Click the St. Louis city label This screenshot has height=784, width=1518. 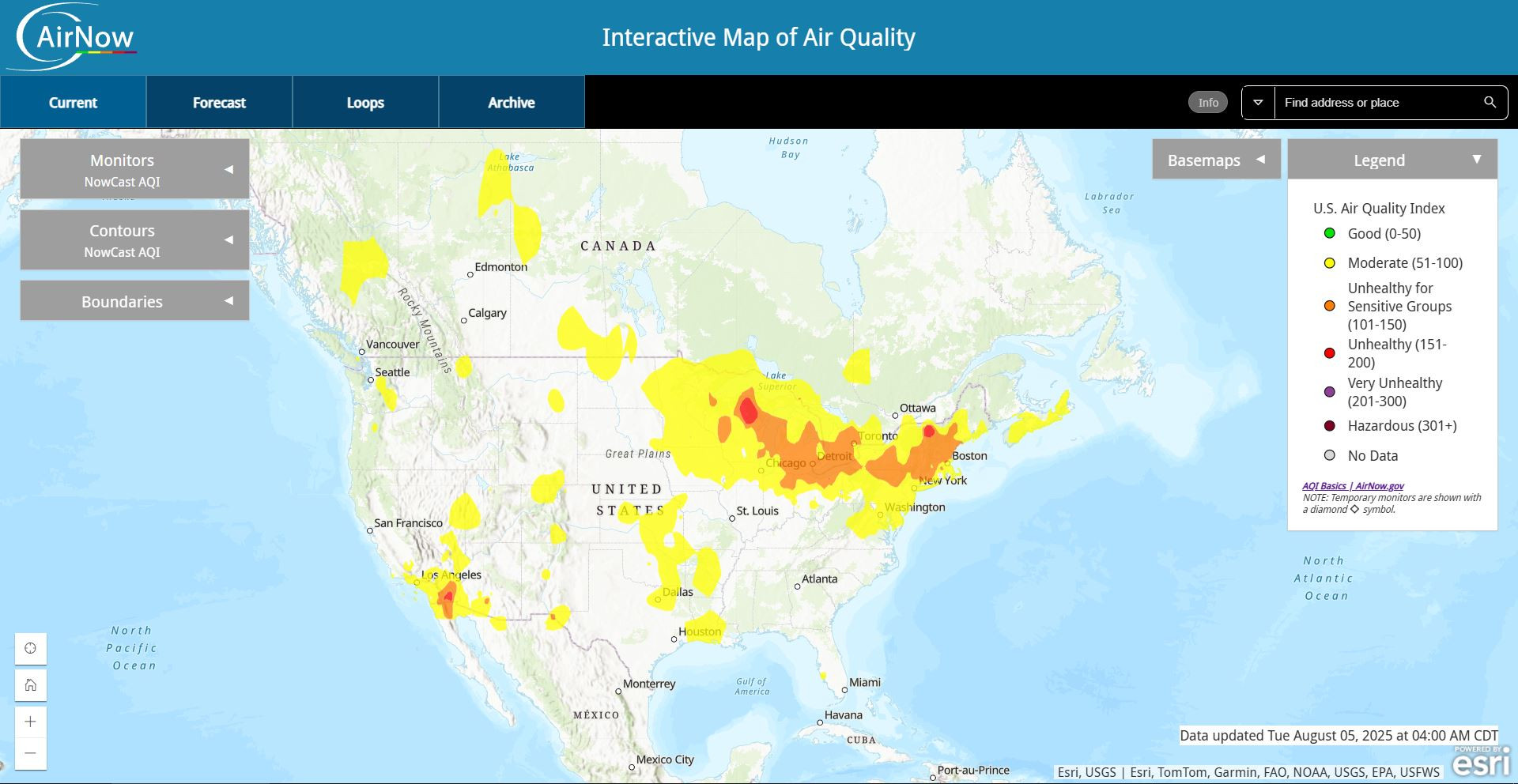click(x=757, y=511)
